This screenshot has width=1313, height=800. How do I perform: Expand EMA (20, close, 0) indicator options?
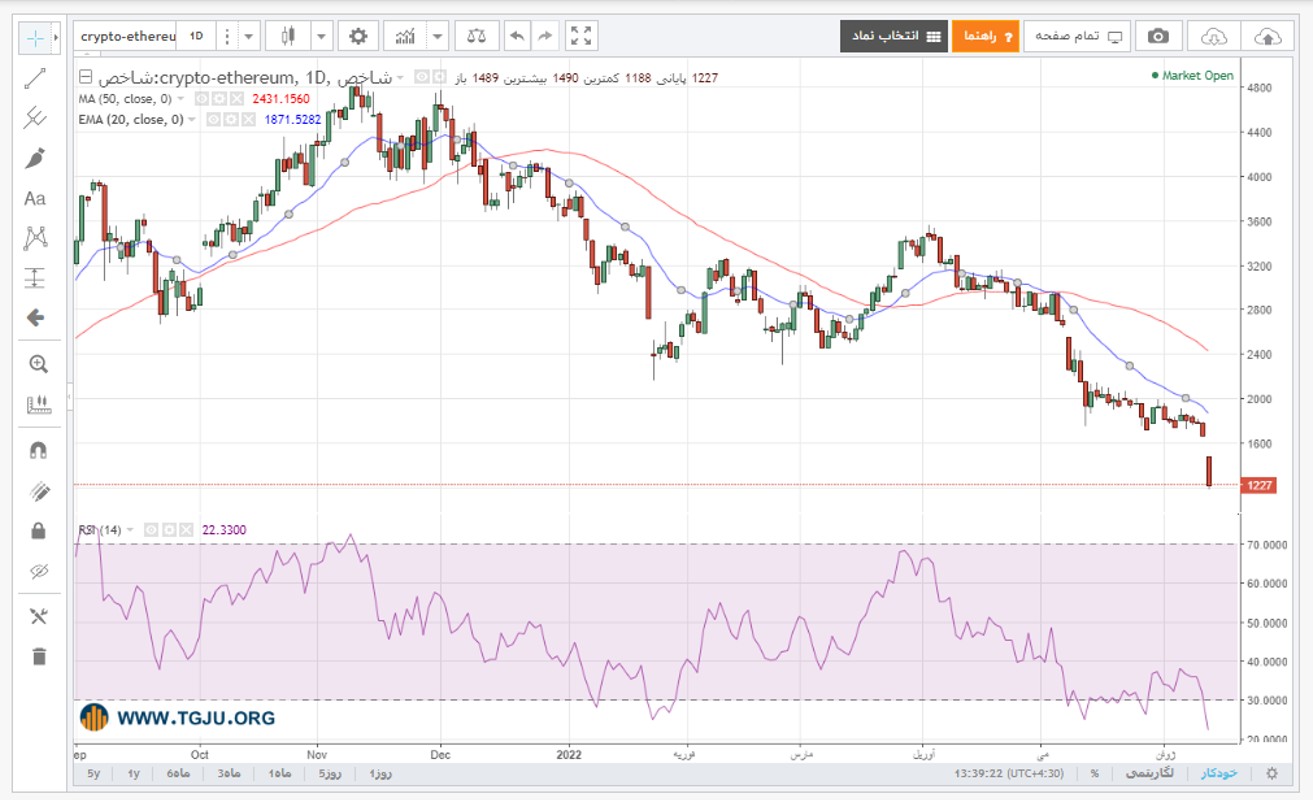coord(192,120)
